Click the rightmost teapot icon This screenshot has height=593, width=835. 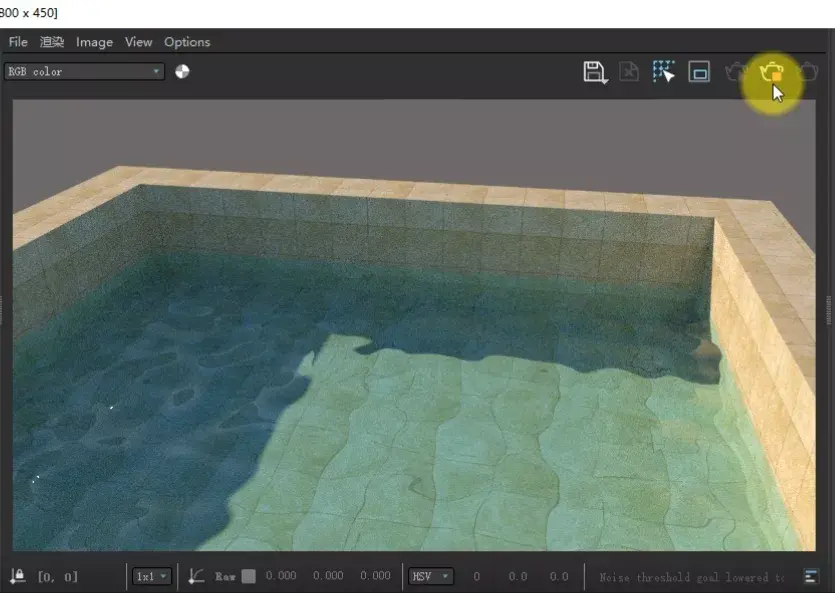tap(807, 72)
